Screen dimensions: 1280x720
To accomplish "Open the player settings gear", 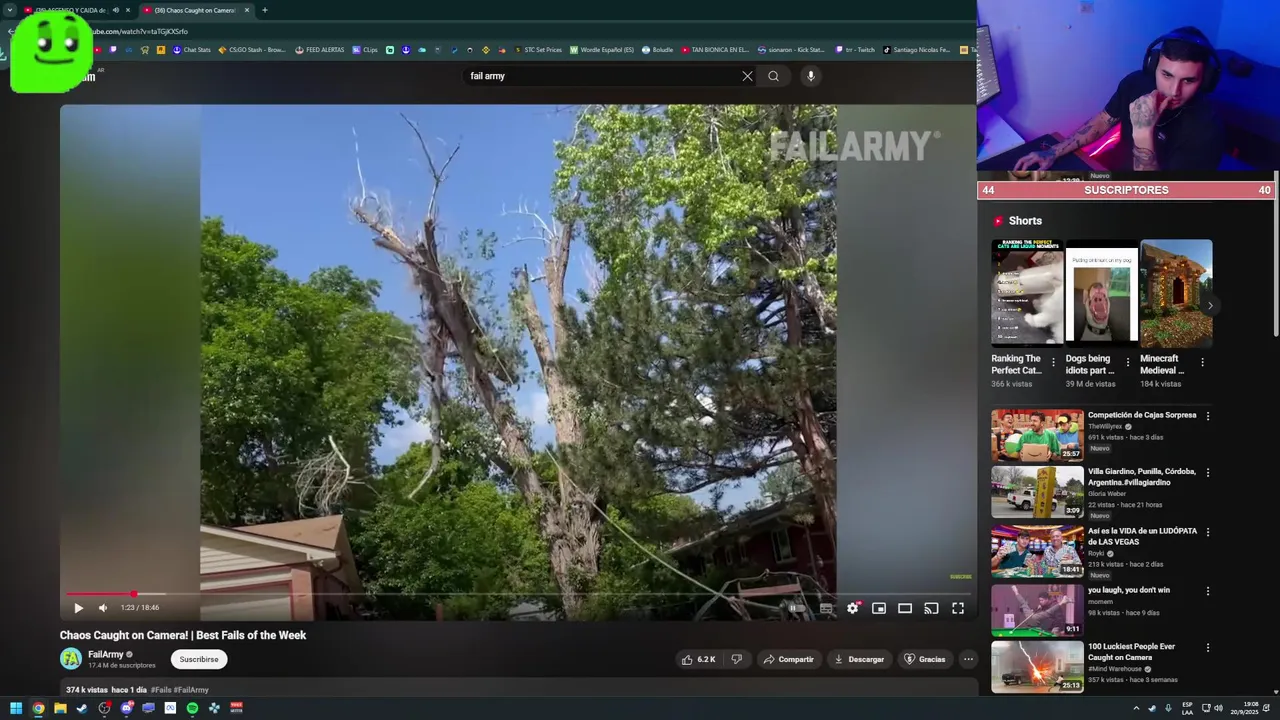I will [853, 608].
